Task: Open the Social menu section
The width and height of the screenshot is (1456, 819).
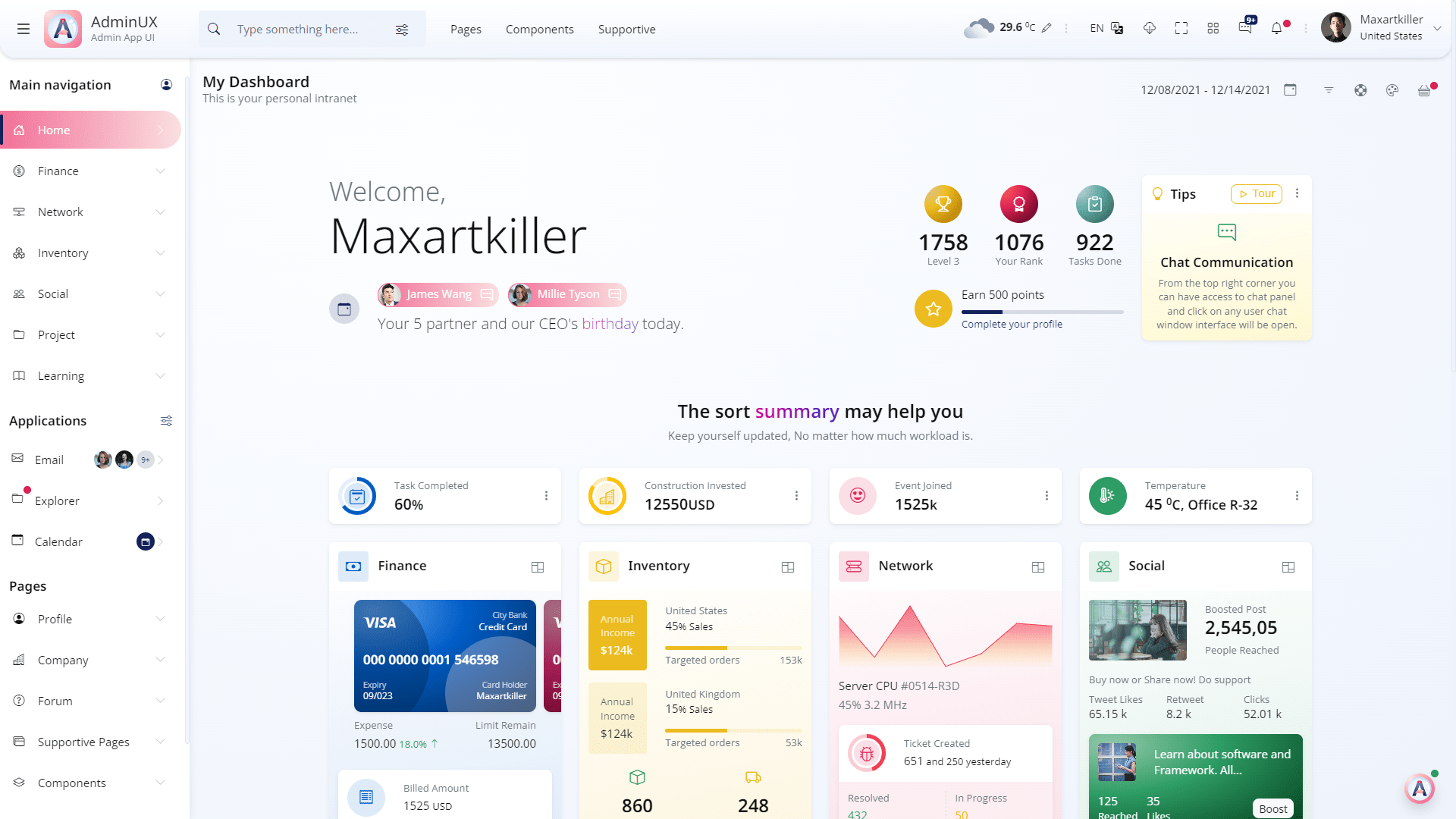Action: click(x=90, y=293)
